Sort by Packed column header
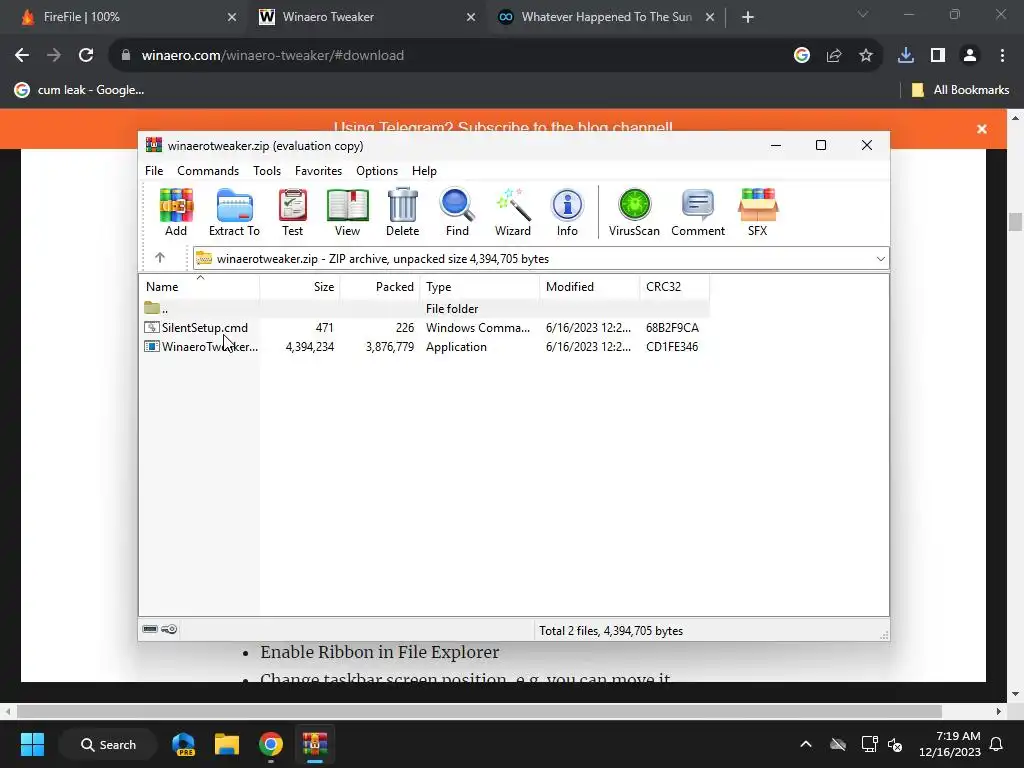Screen dimensions: 1024x768 pos(379,287)
